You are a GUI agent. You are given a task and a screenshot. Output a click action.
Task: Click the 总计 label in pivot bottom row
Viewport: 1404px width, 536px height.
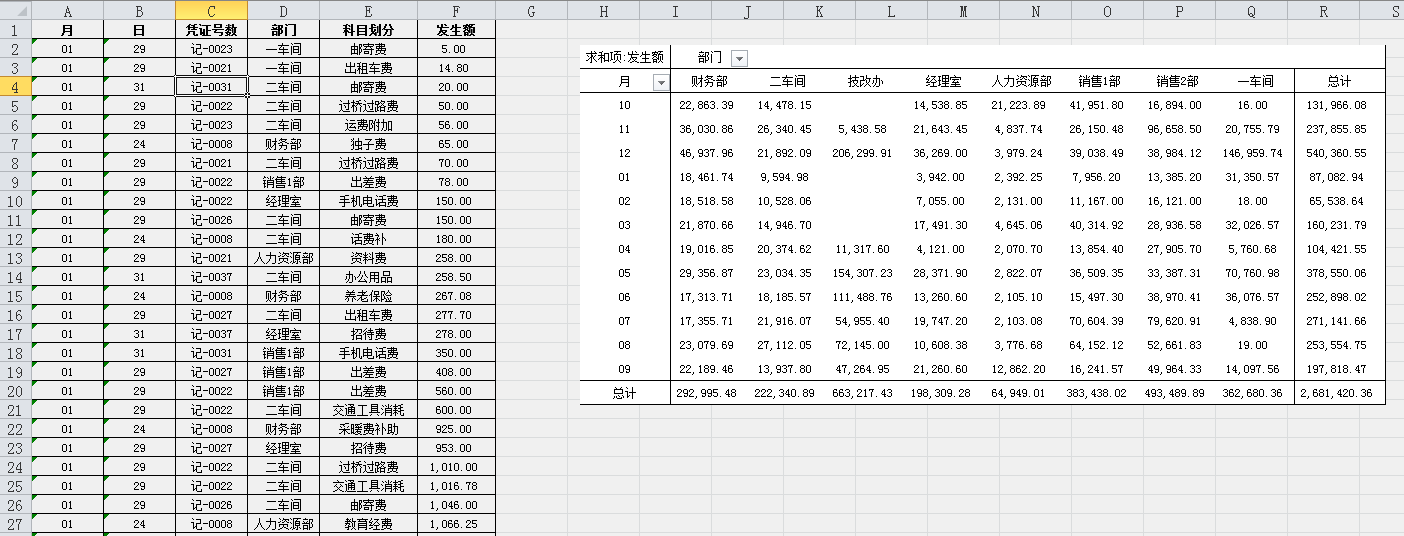625,393
